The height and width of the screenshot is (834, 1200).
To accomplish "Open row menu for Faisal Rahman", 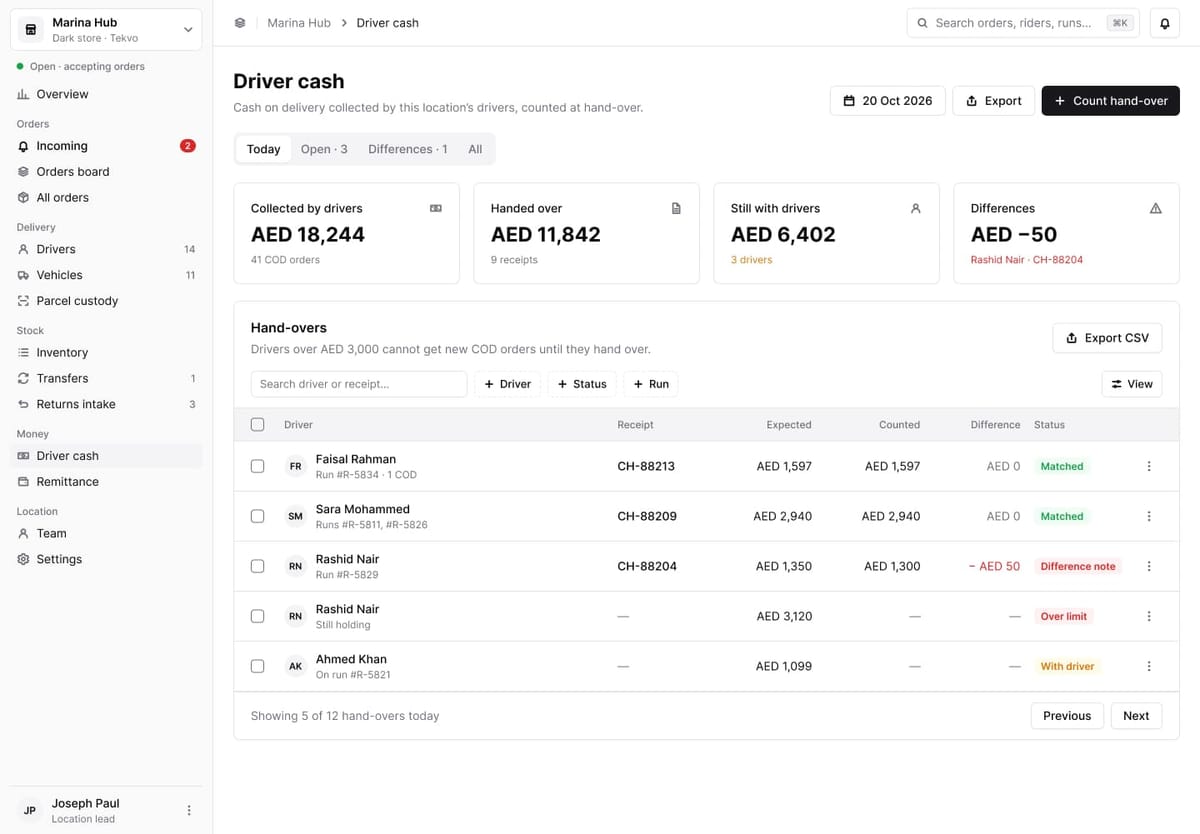I will click(1148, 466).
